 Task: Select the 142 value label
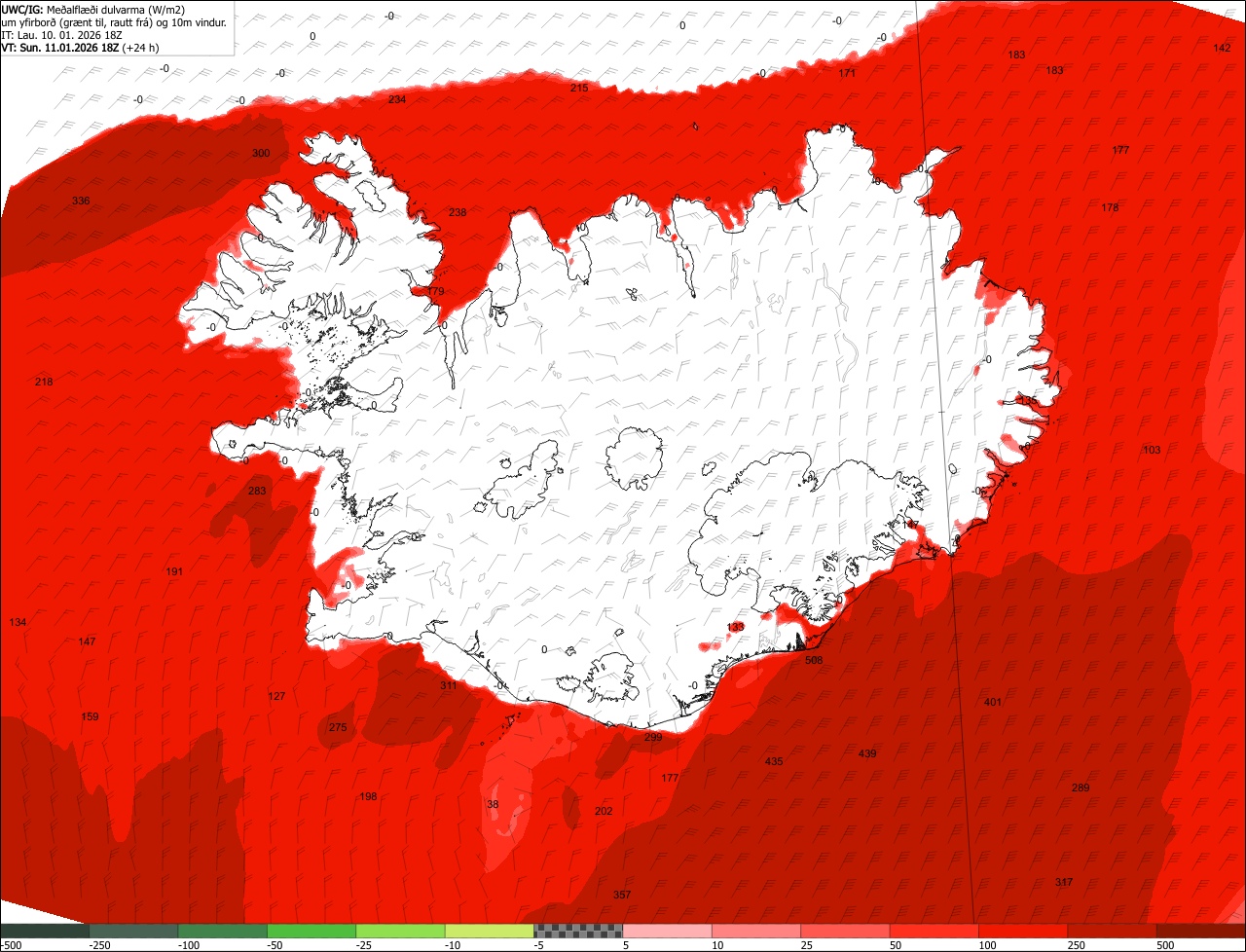point(1222,48)
